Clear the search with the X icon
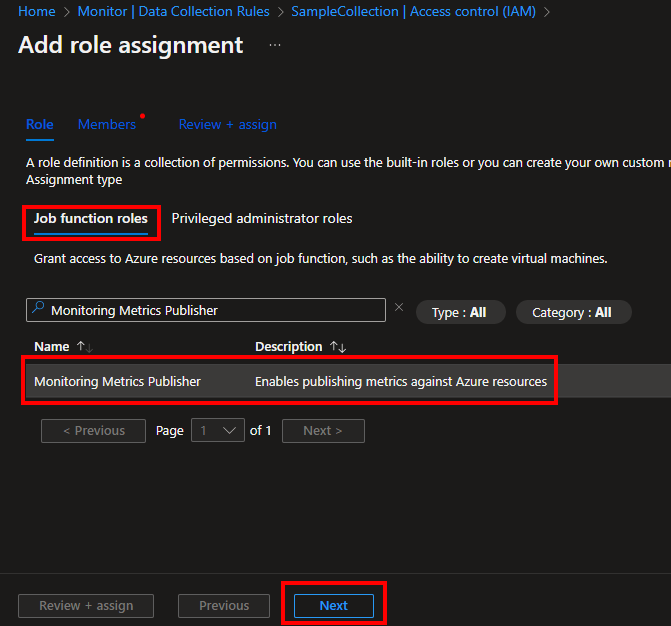 pos(399,308)
